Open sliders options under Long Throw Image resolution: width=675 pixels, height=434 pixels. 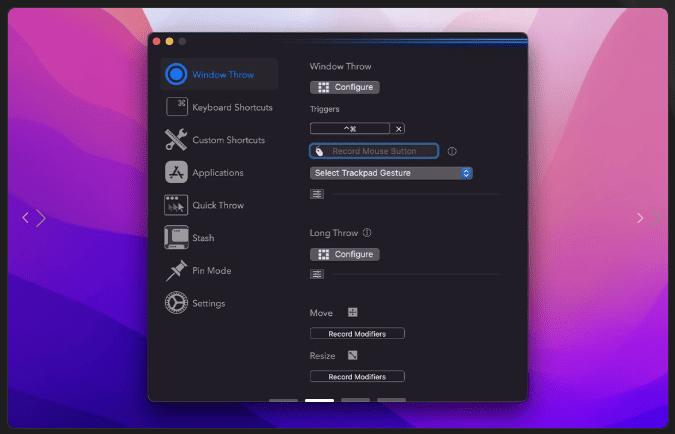coord(317,274)
